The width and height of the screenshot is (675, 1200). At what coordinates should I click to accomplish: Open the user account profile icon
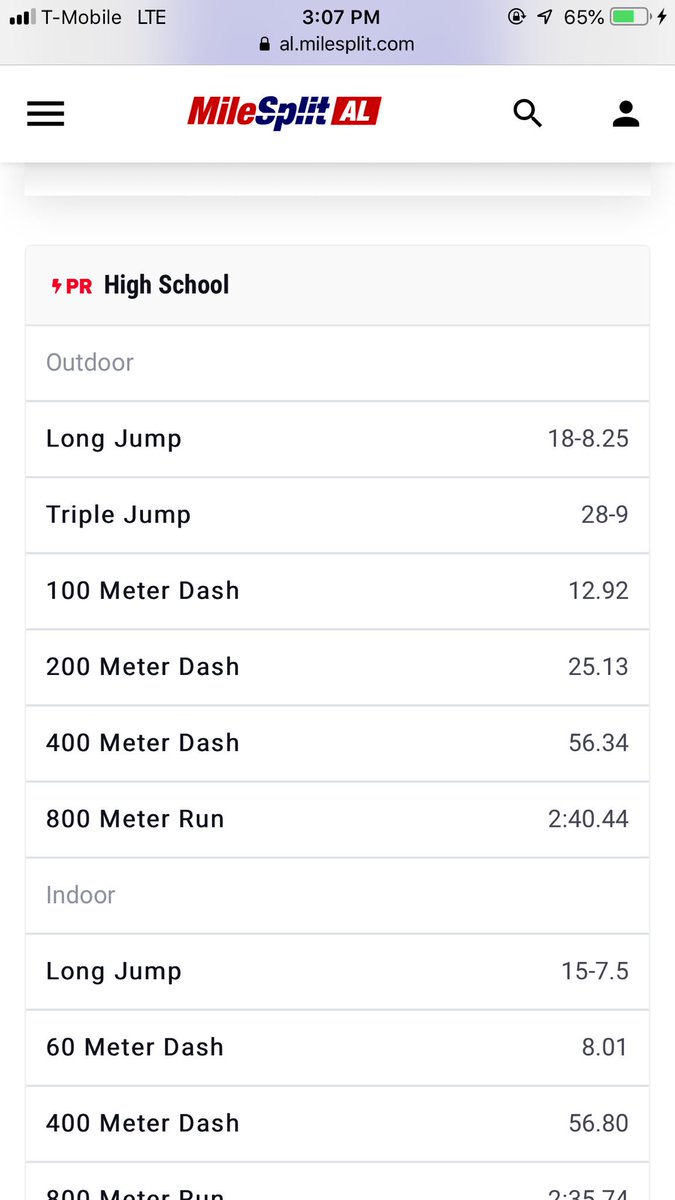(x=626, y=114)
